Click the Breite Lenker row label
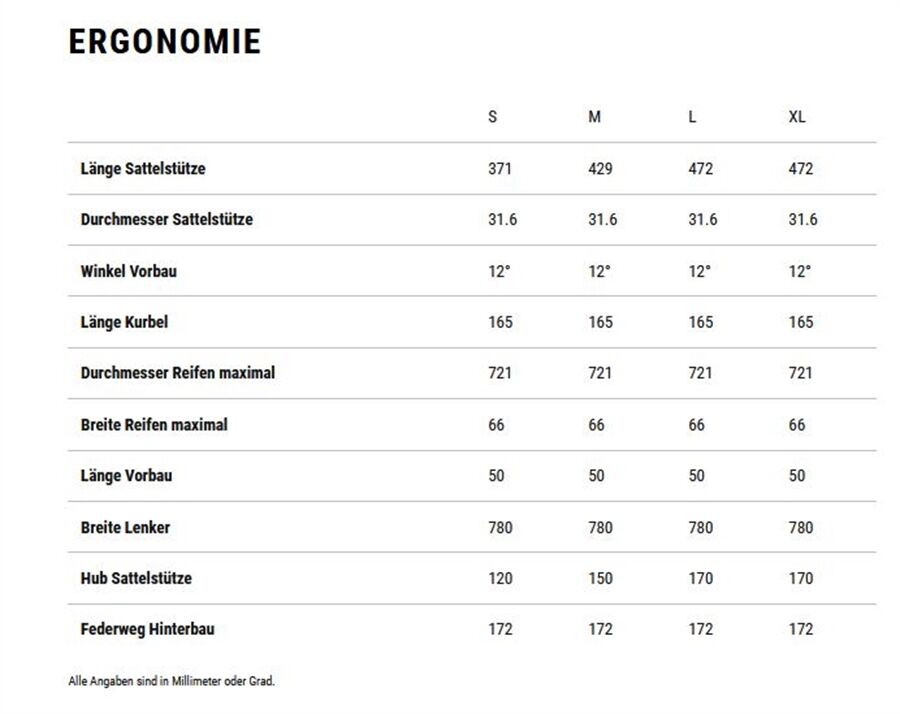 click(x=125, y=527)
